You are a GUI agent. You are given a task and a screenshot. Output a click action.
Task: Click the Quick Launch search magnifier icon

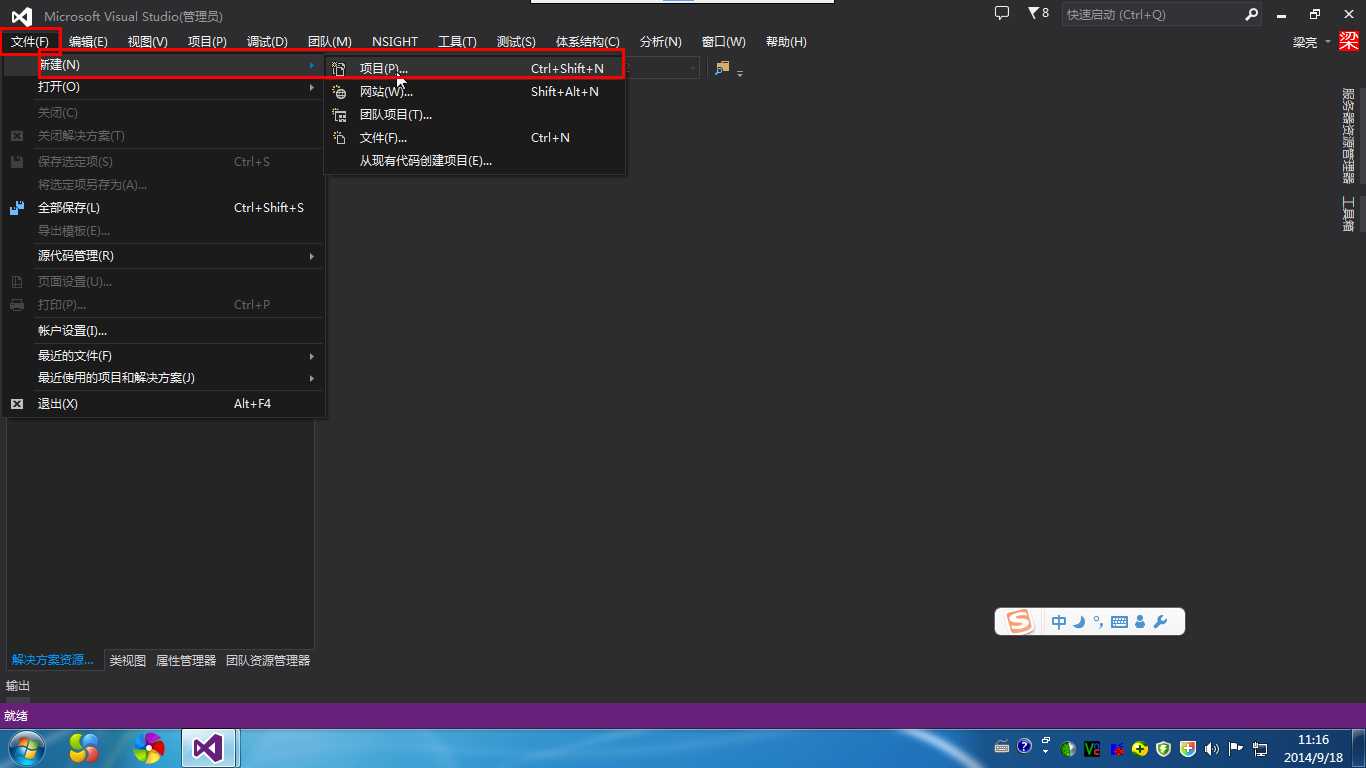(x=1251, y=14)
